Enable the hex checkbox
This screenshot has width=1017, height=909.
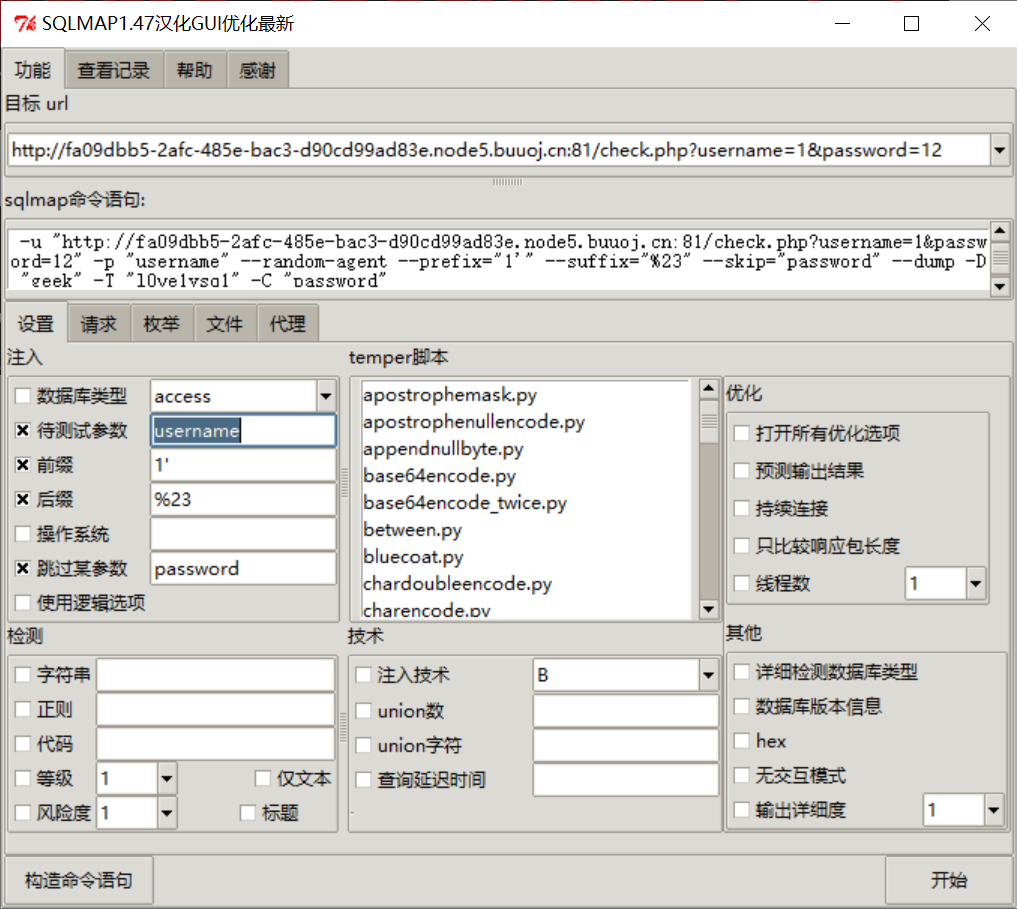click(741, 740)
